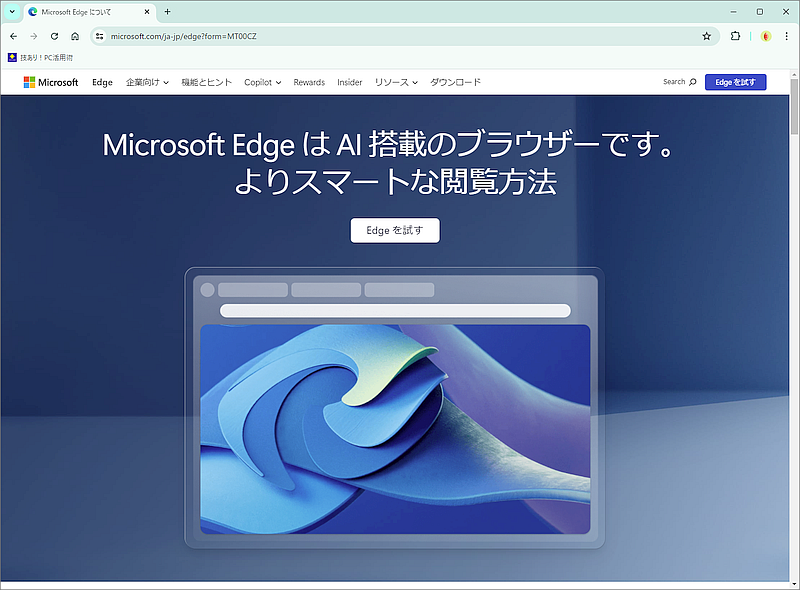
Task: Open site information icon in address bar
Action: 99,36
